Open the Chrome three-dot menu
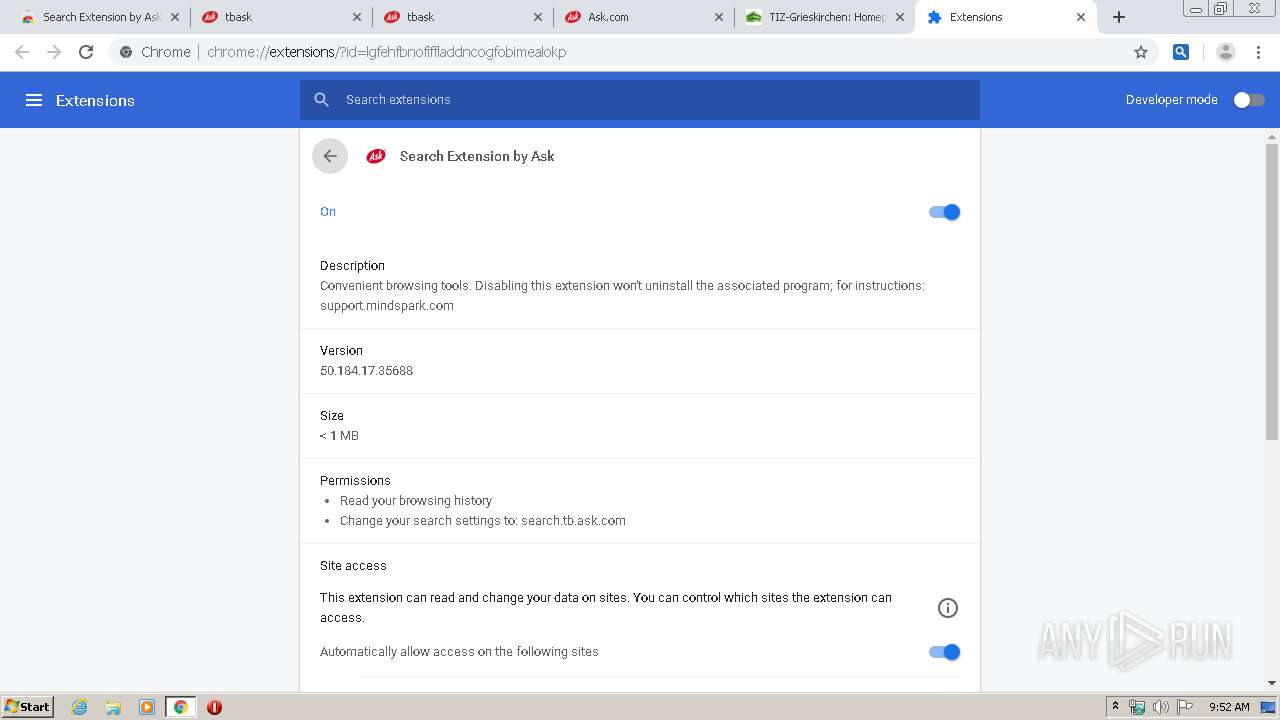The height and width of the screenshot is (720, 1280). tap(1259, 52)
